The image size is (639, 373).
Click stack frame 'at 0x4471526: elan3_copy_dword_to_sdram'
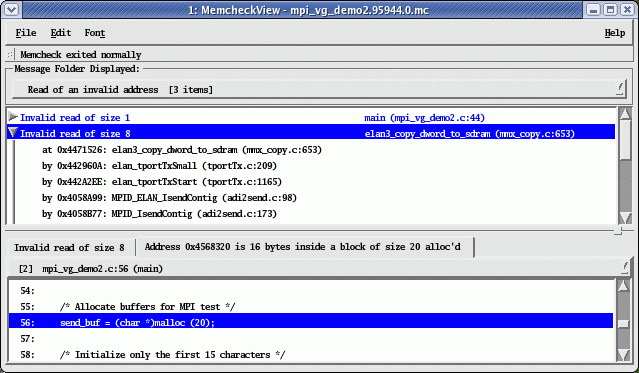click(x=182, y=150)
